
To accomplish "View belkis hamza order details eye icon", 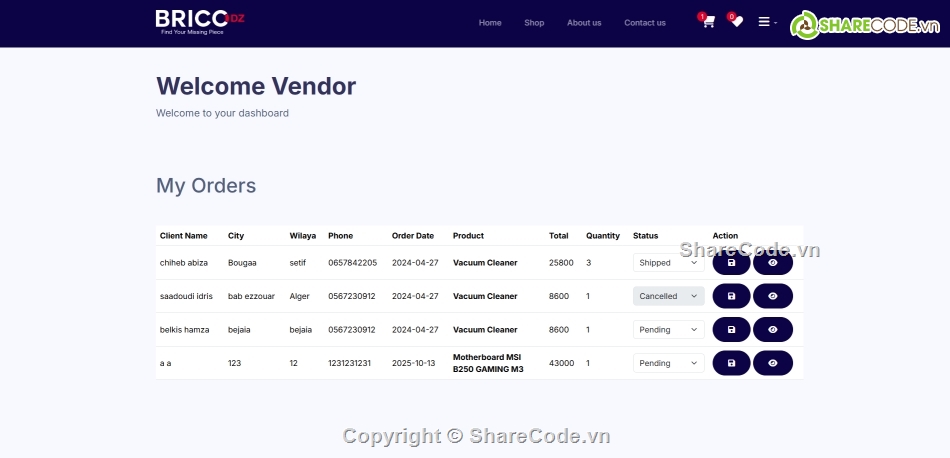I will point(772,329).
